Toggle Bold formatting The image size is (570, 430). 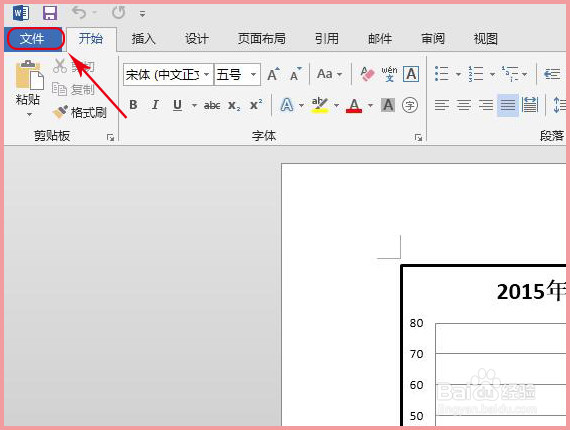(133, 105)
